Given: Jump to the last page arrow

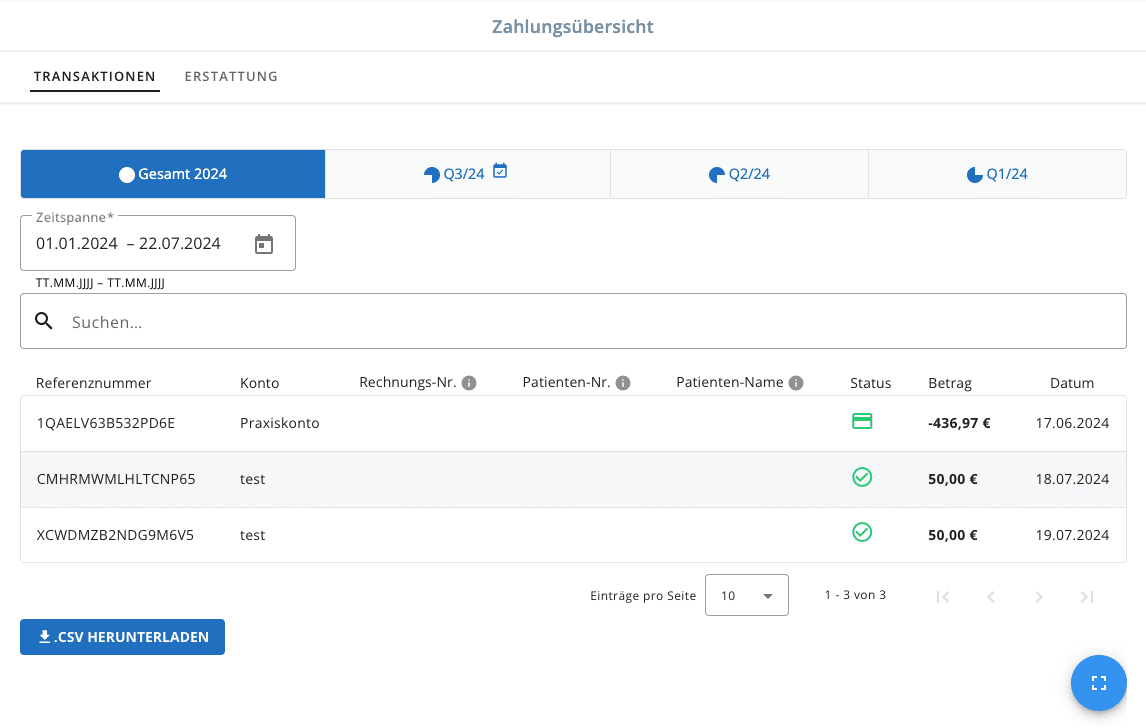Looking at the screenshot, I should pyautogui.click(x=1087, y=597).
